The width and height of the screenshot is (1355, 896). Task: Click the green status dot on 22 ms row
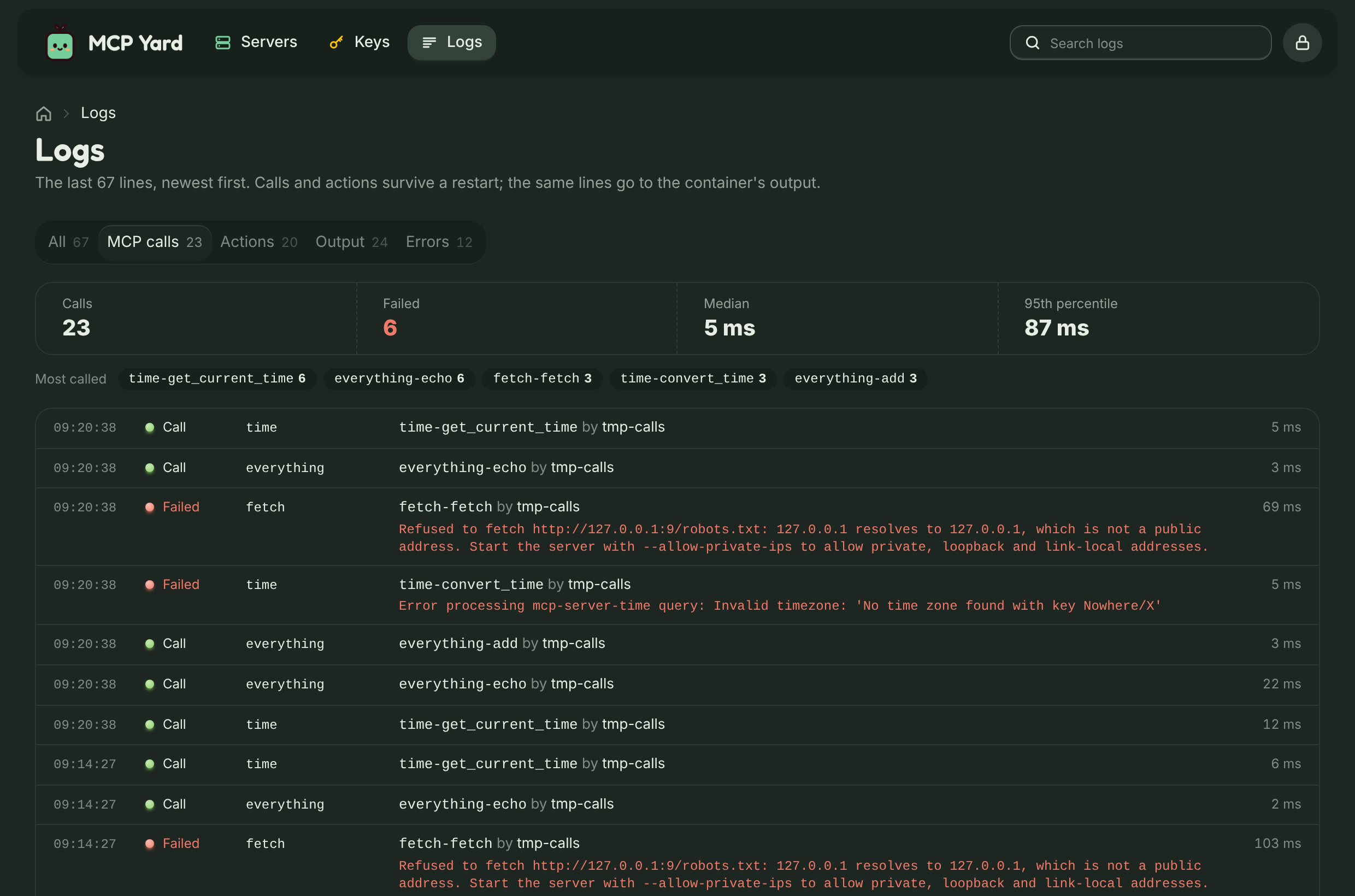click(150, 685)
